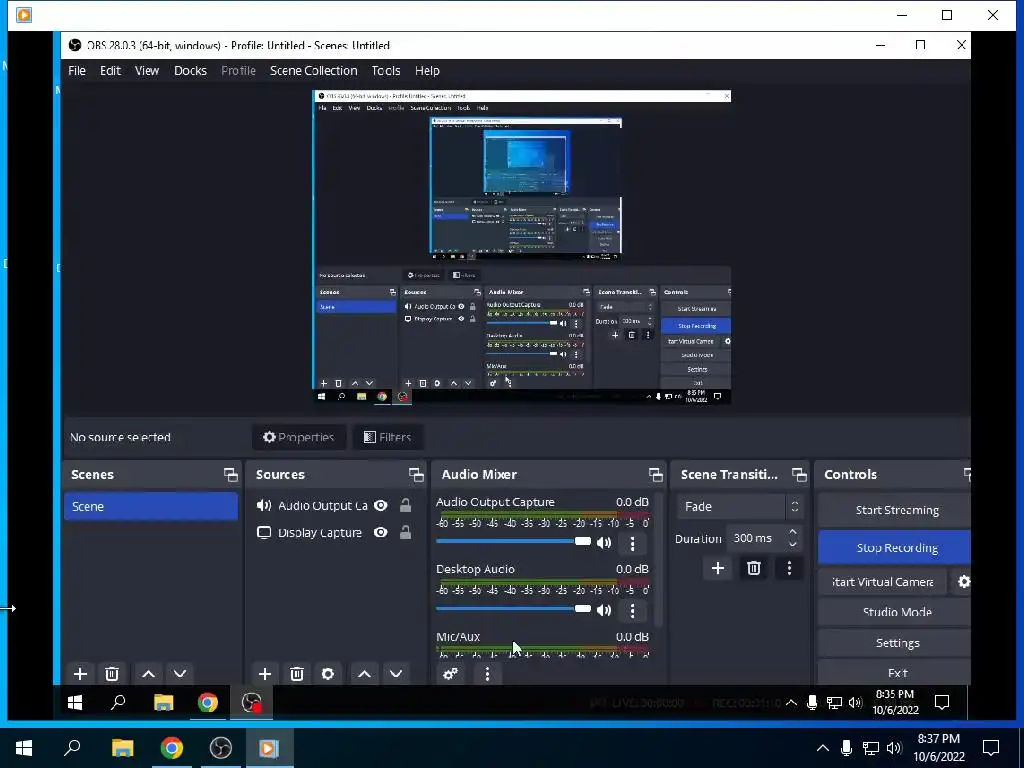Remove the selected source
Viewport: 1024px width, 768px height.
tap(296, 673)
